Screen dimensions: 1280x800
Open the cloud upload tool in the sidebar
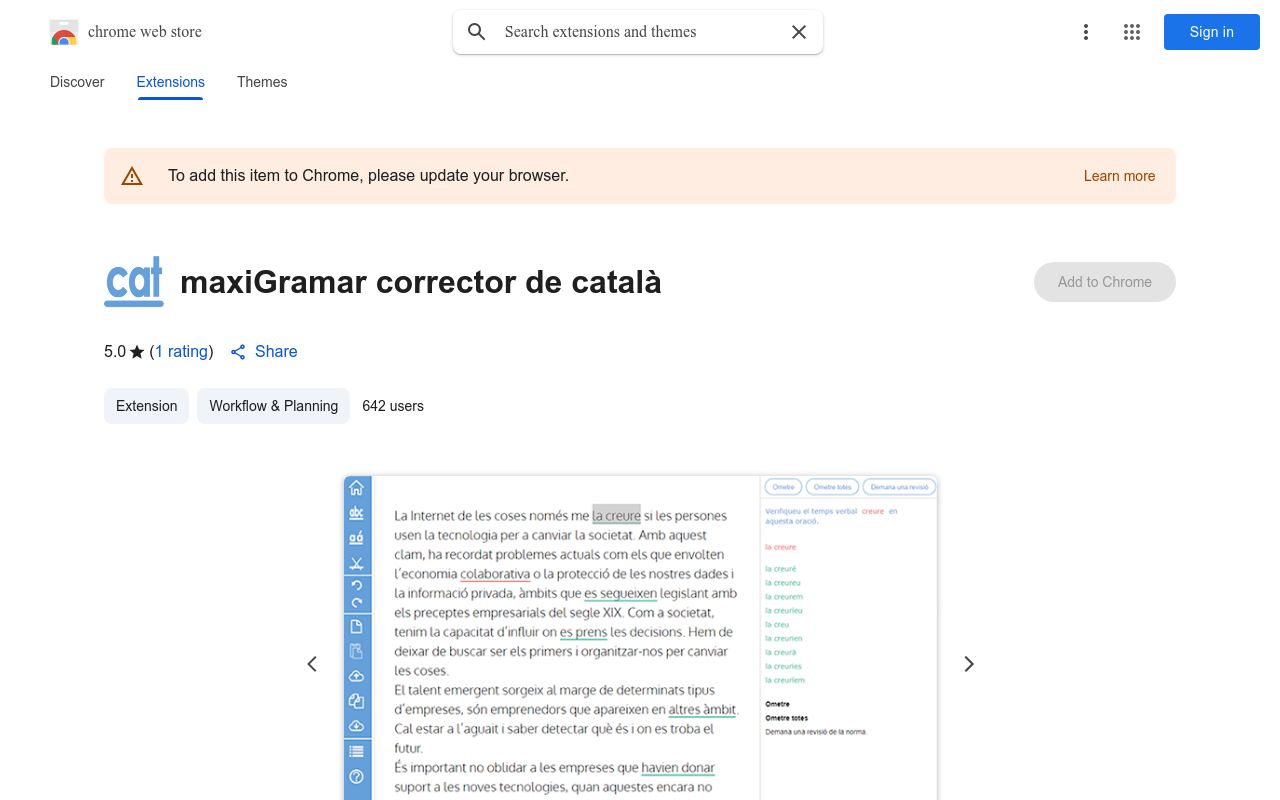357,675
